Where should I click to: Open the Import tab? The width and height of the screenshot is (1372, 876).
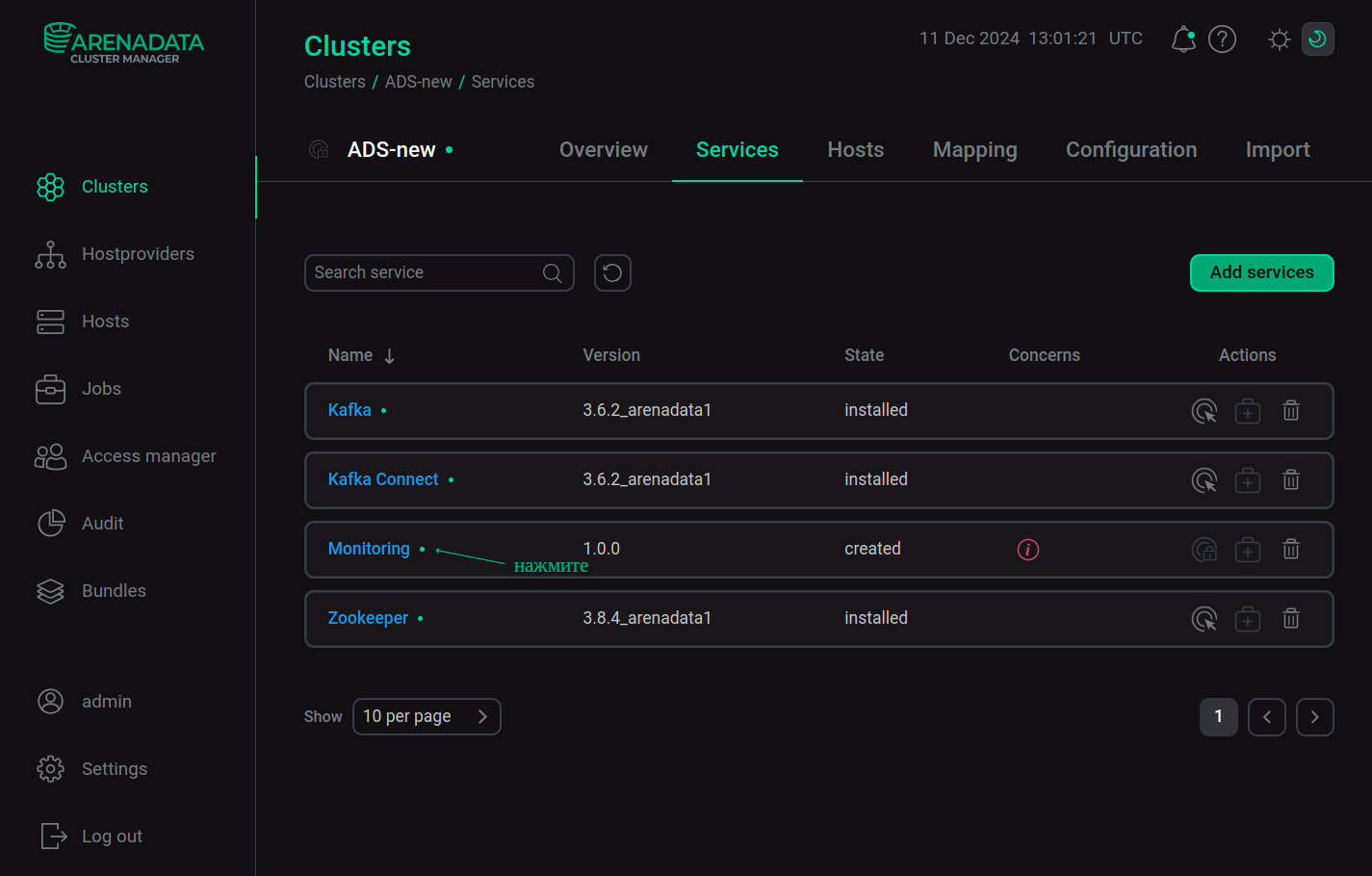coord(1278,150)
